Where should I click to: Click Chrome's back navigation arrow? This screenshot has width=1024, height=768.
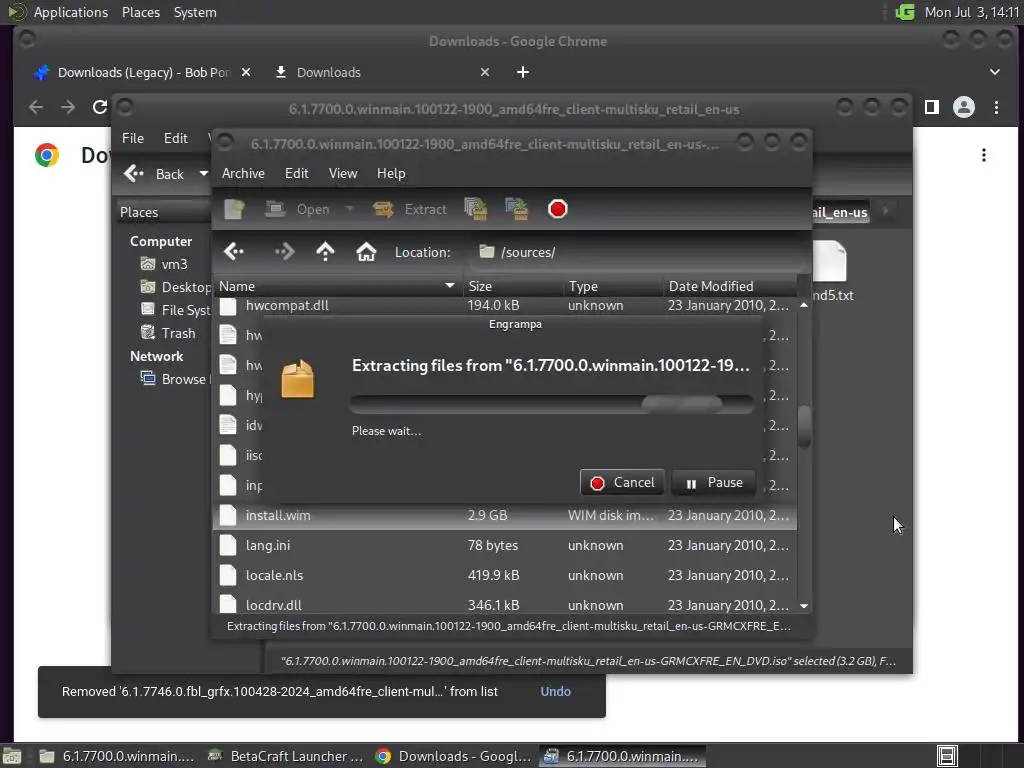pyautogui.click(x=36, y=107)
